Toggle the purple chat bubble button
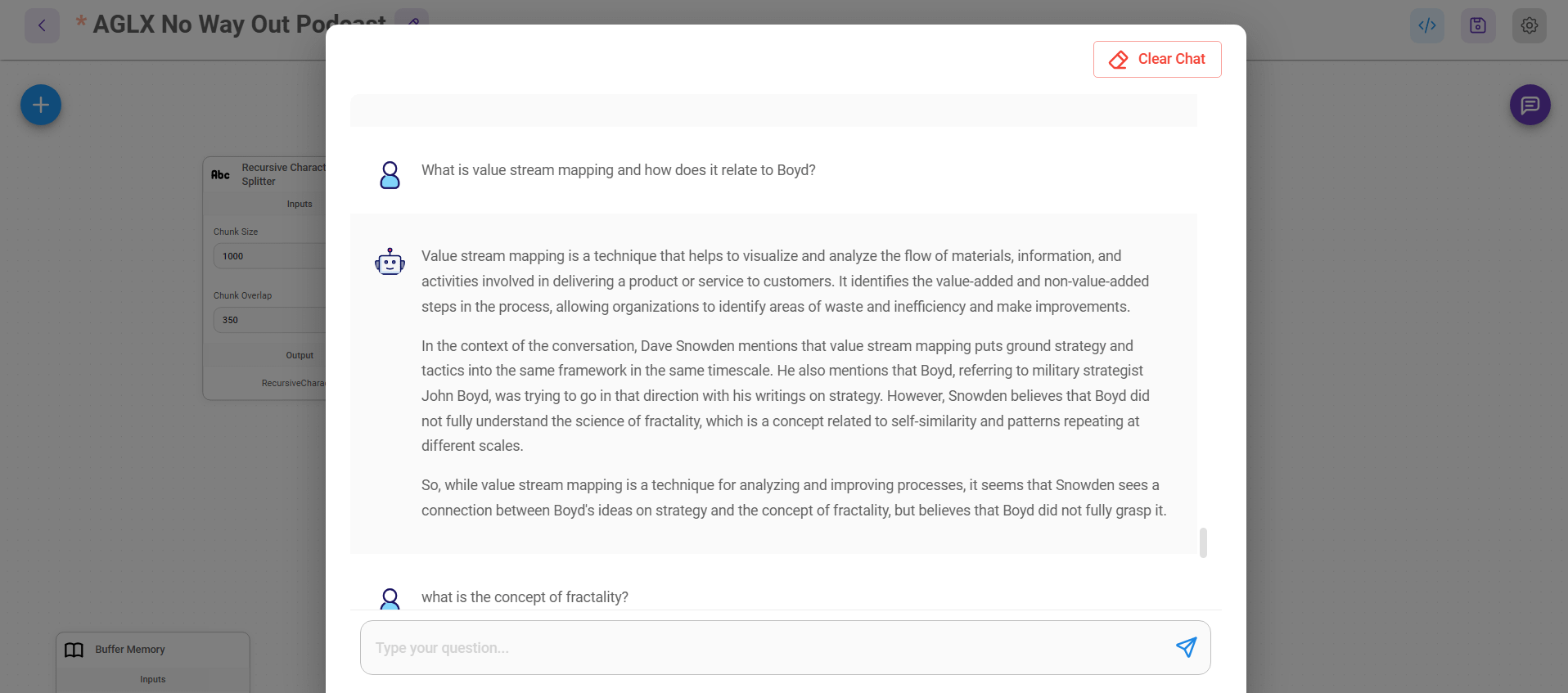The image size is (1568, 693). click(x=1530, y=105)
